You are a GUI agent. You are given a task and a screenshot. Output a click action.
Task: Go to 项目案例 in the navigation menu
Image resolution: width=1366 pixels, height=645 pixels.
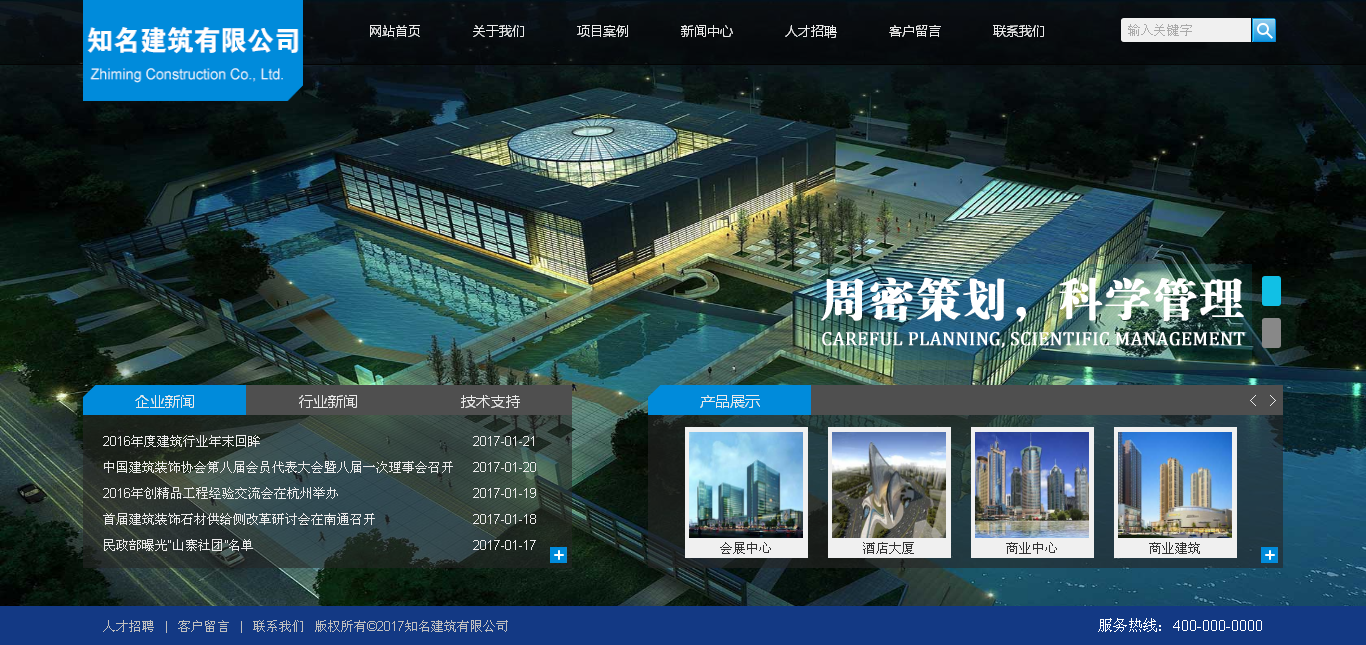point(602,31)
